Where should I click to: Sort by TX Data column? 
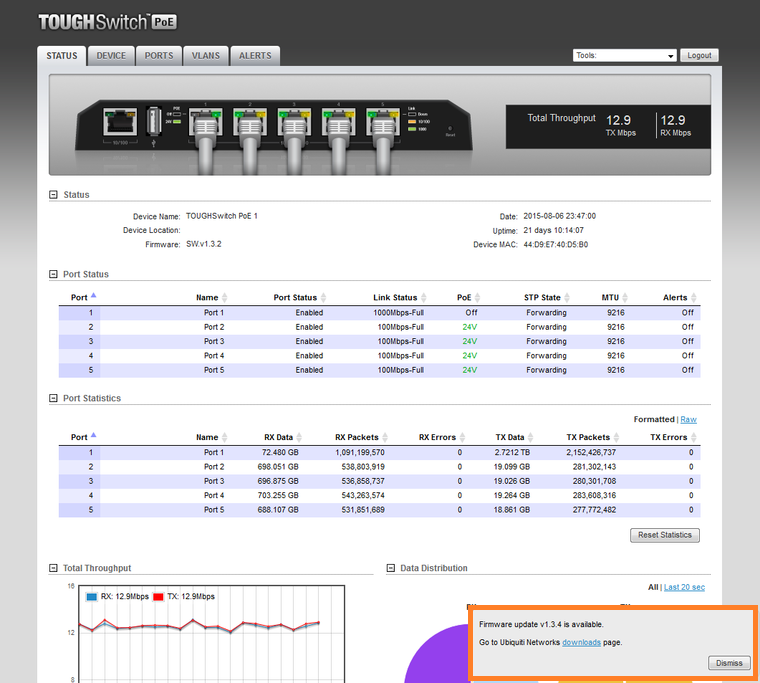(514, 437)
